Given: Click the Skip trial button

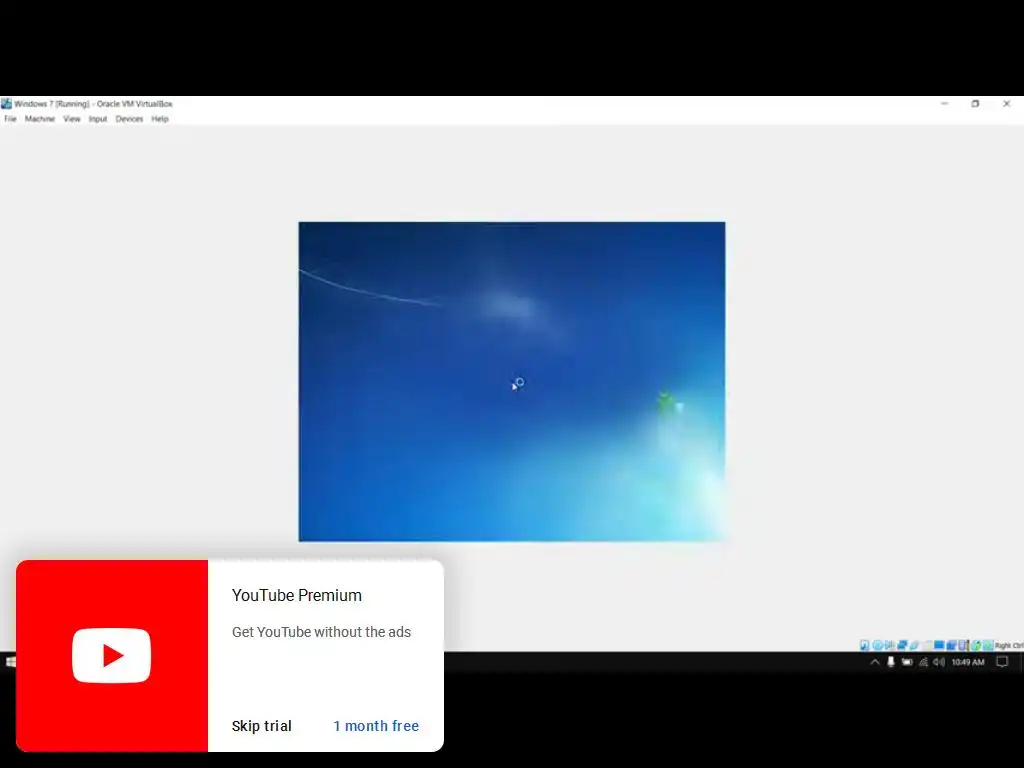Looking at the screenshot, I should [261, 726].
